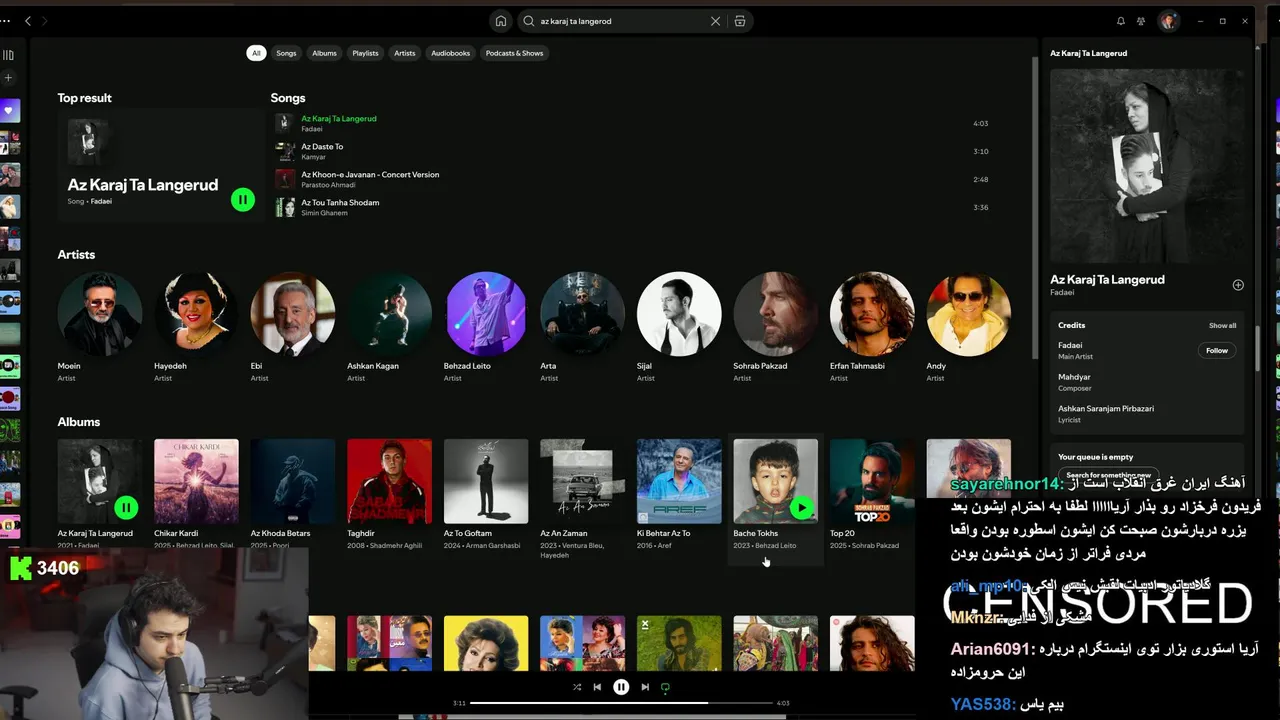Select the All filter chip
The width and height of the screenshot is (1280, 720).
[256, 53]
